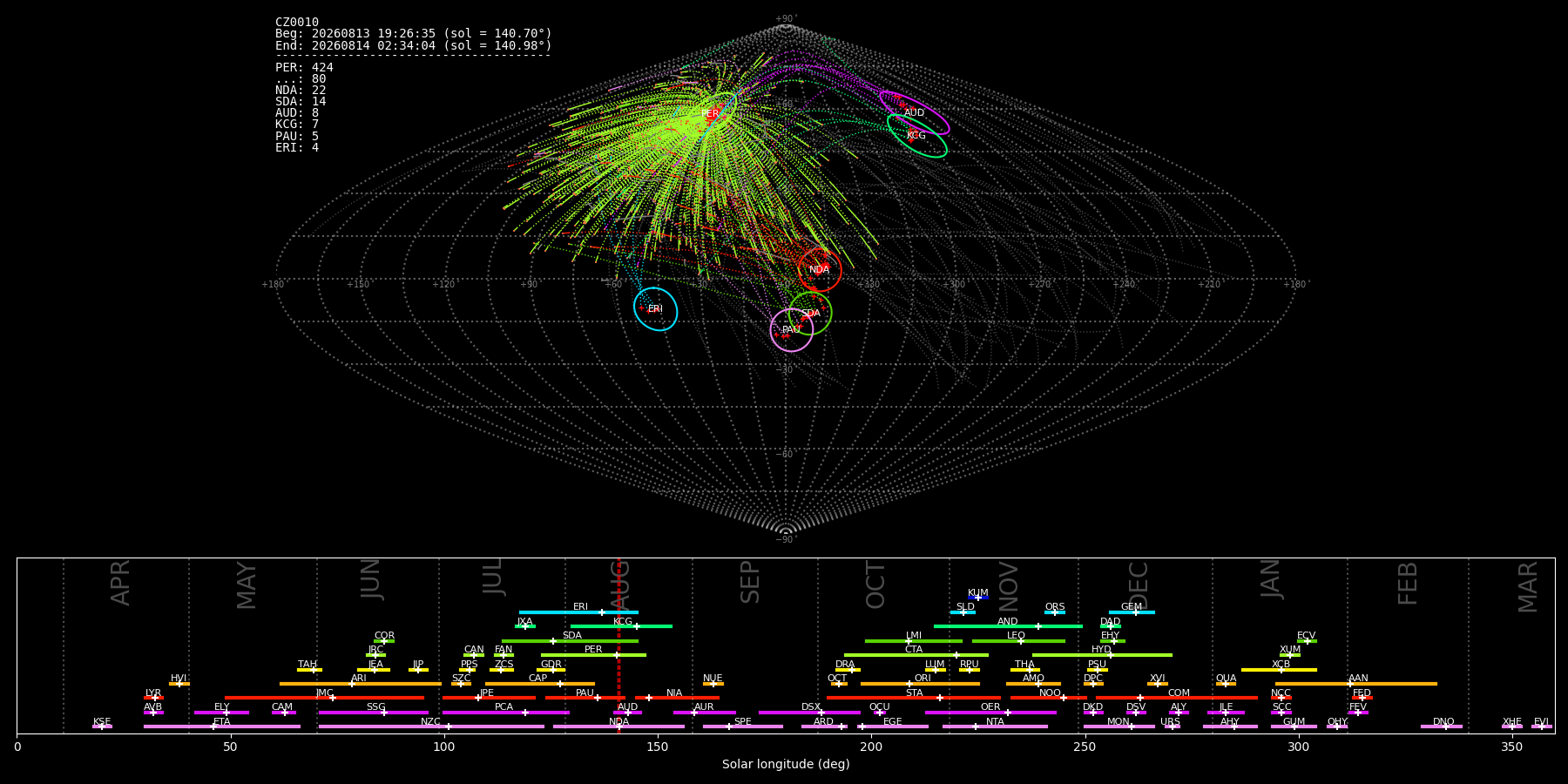The height and width of the screenshot is (784, 1568).
Task: Select the LEO shower timeline bar
Action: [x=1018, y=641]
